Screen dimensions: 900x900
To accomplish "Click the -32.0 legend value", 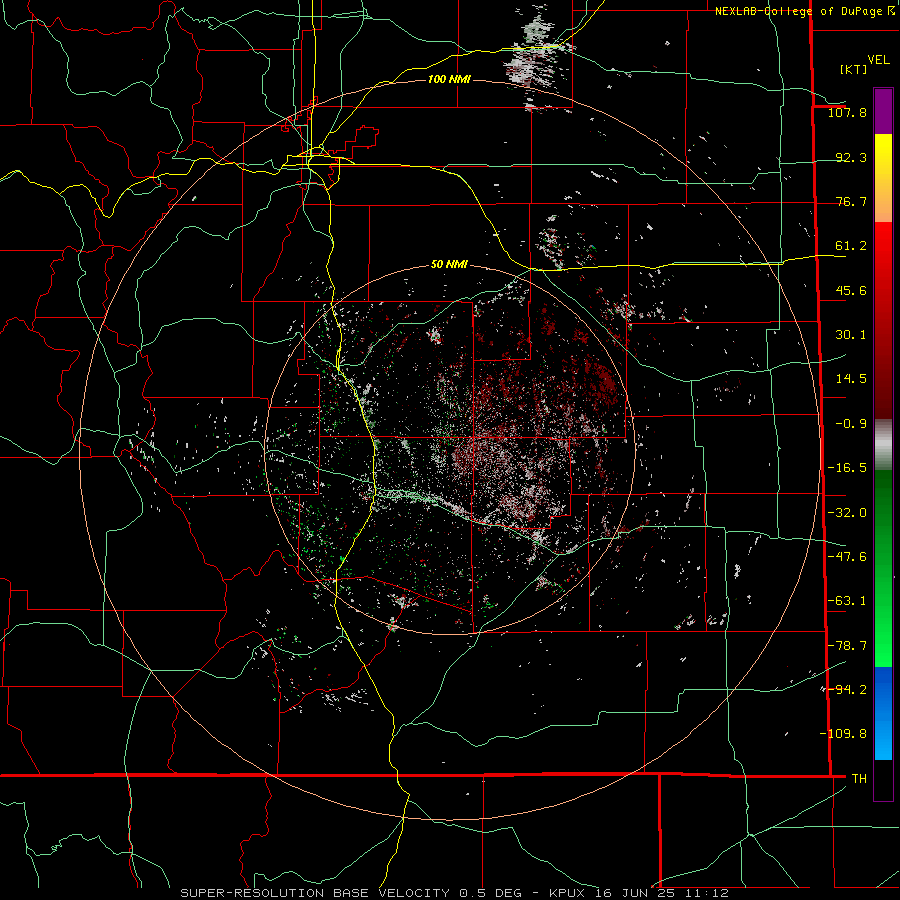I will [x=847, y=513].
